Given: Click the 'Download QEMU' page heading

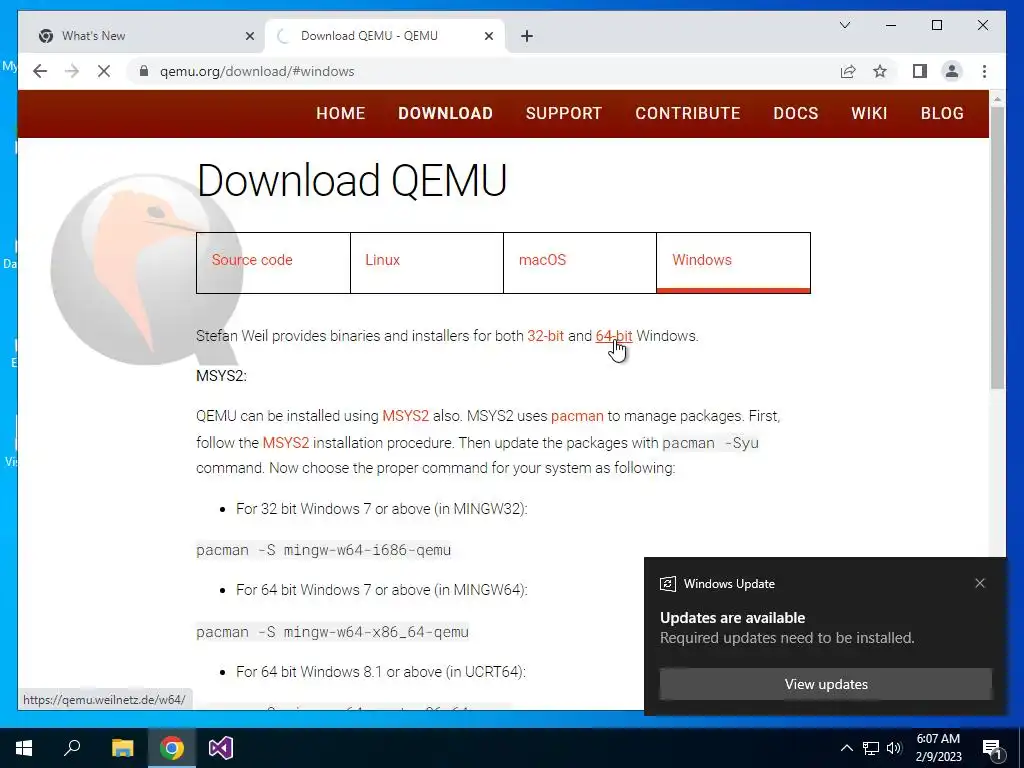Looking at the screenshot, I should tap(351, 180).
